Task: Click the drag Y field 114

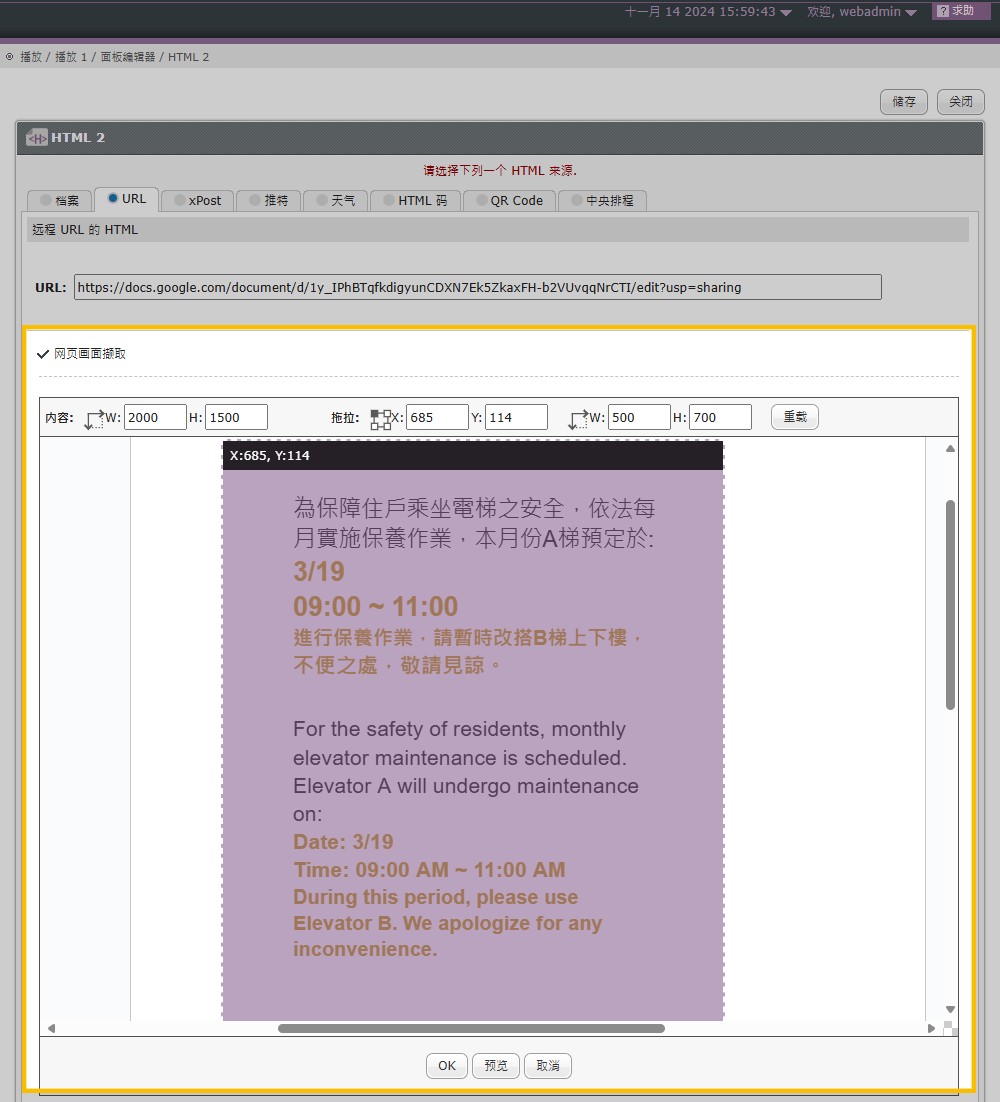Action: 517,417
